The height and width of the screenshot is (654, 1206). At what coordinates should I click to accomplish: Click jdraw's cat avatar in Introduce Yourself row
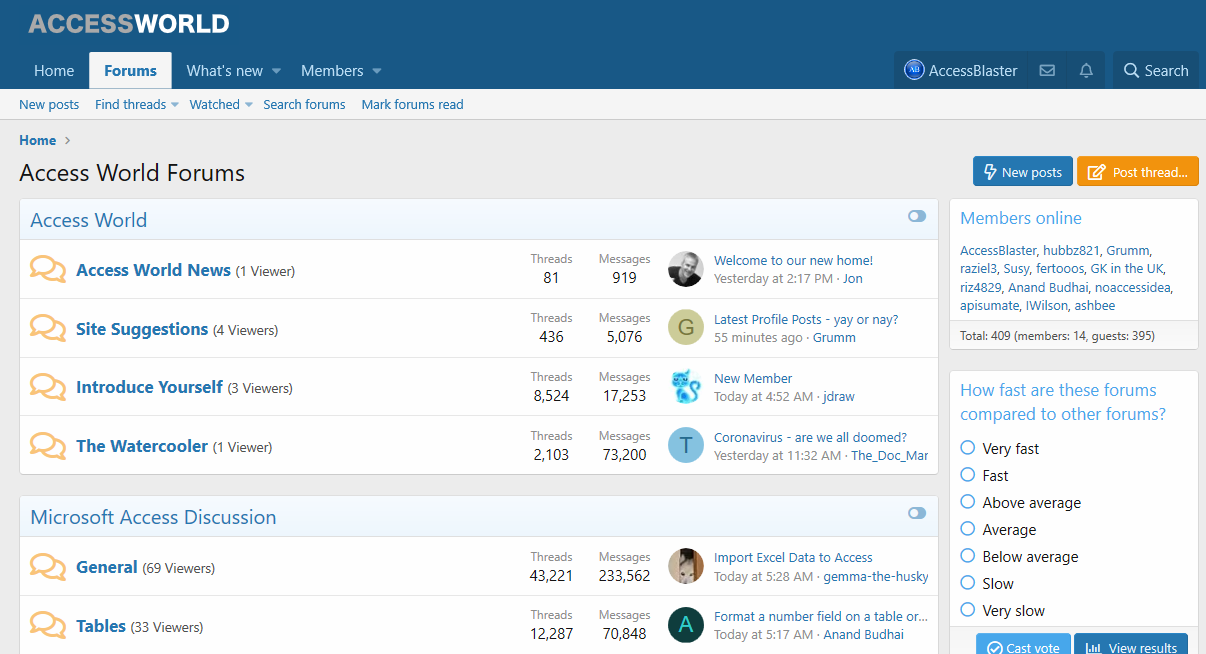[686, 387]
